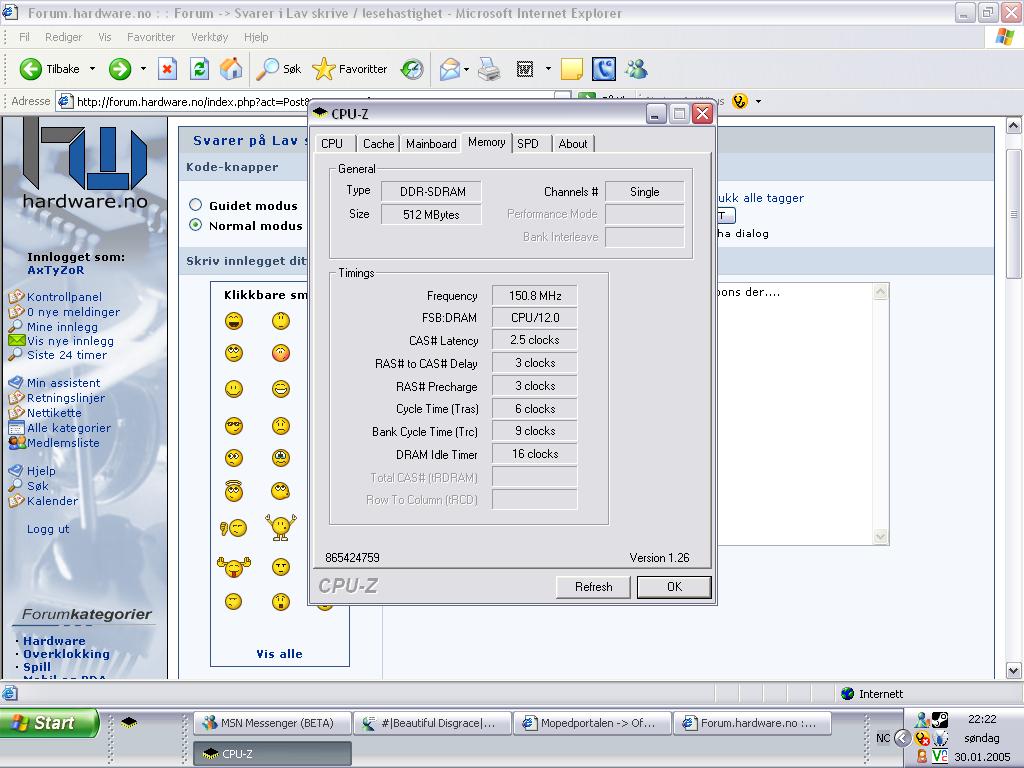This screenshot has height=768, width=1024.
Task: Insert the red blushing smiley
Action: 280,353
